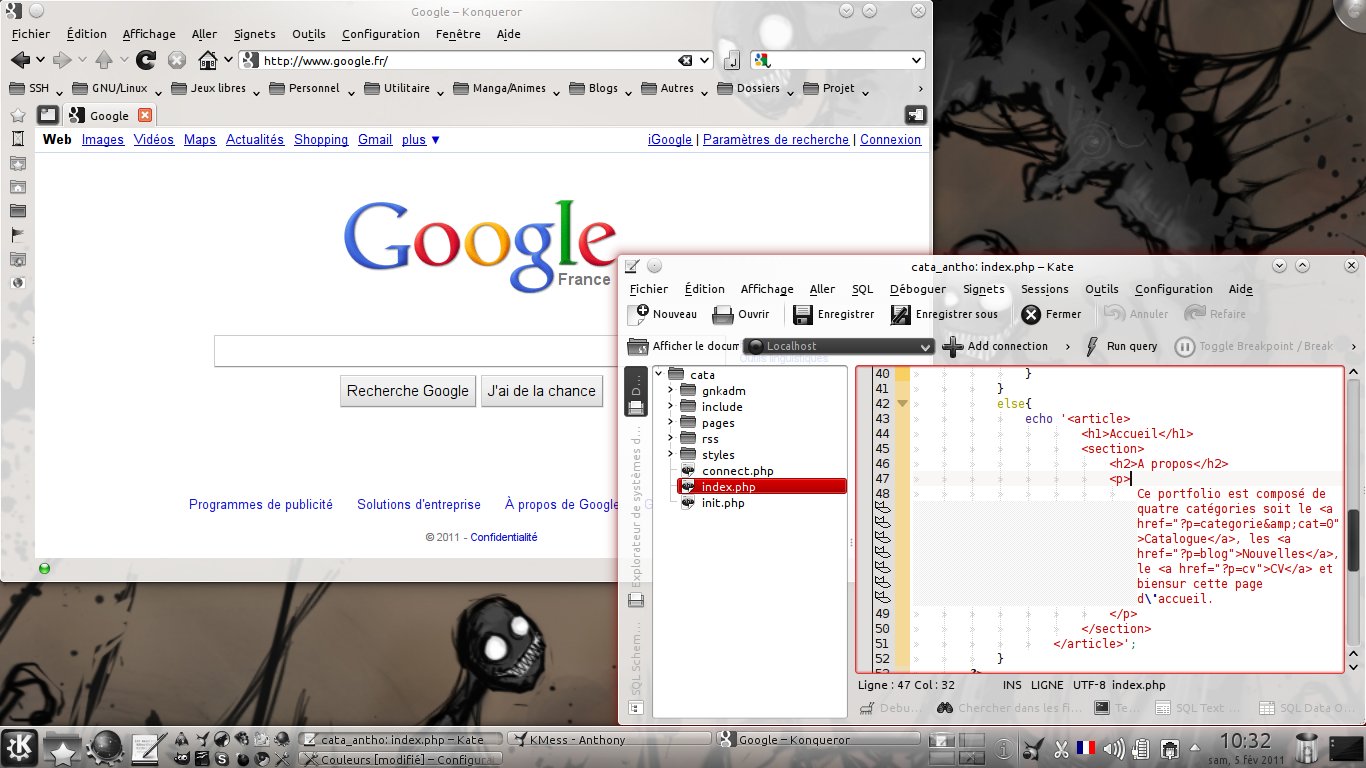Open Configuration menu in Konqueror
This screenshot has height=768, width=1366.
(x=380, y=34)
